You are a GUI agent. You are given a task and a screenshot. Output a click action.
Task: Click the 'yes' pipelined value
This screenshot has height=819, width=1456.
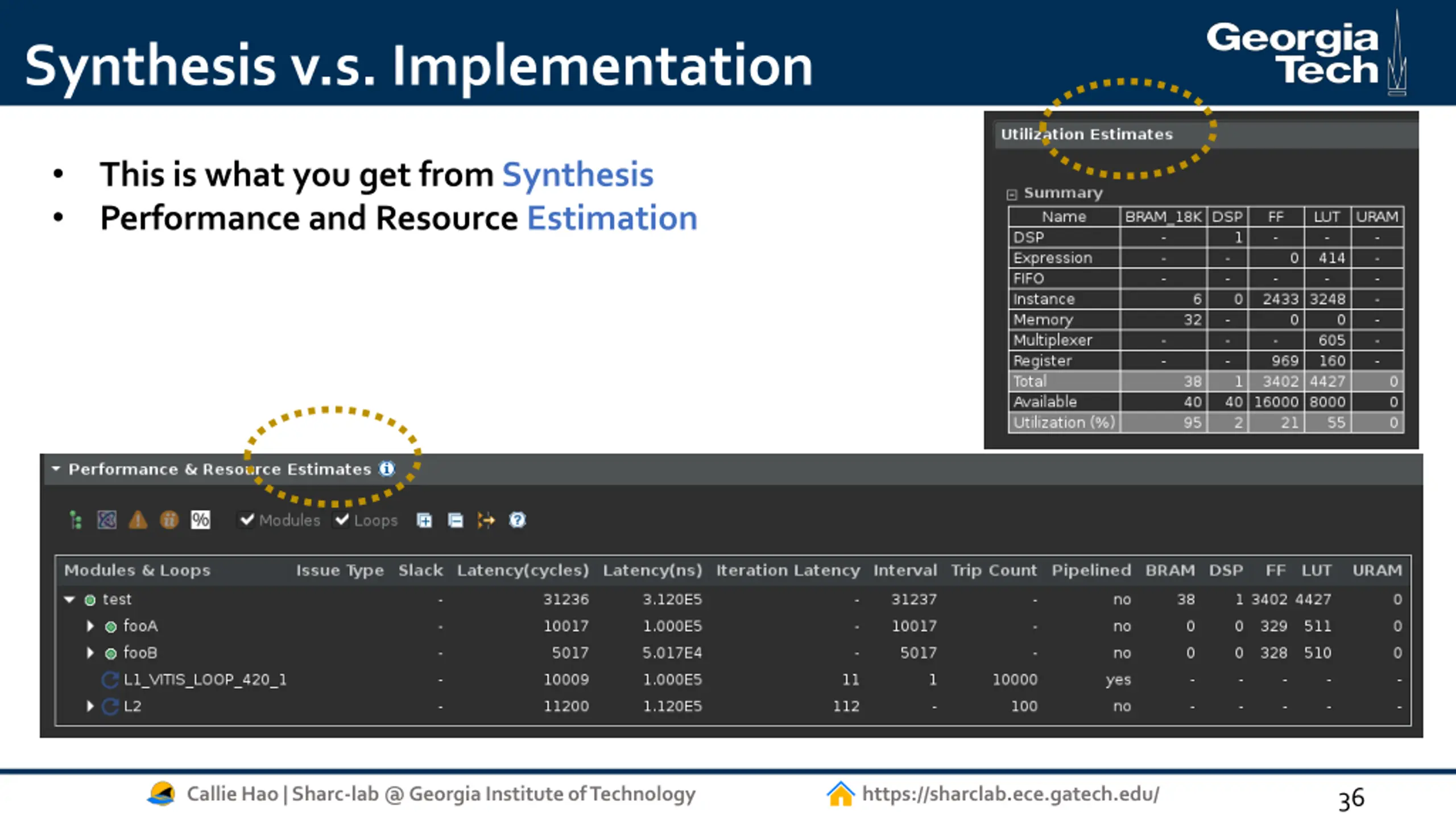[1118, 680]
